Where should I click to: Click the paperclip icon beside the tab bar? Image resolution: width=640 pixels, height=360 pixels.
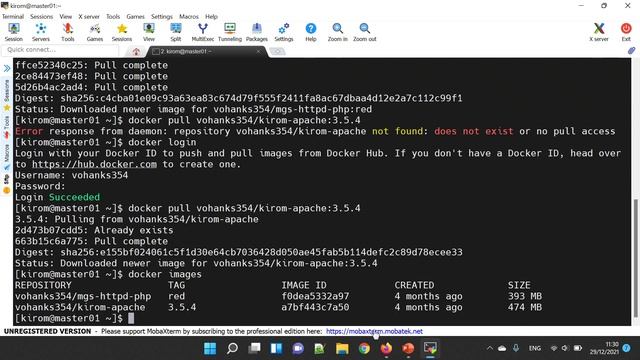point(631,51)
